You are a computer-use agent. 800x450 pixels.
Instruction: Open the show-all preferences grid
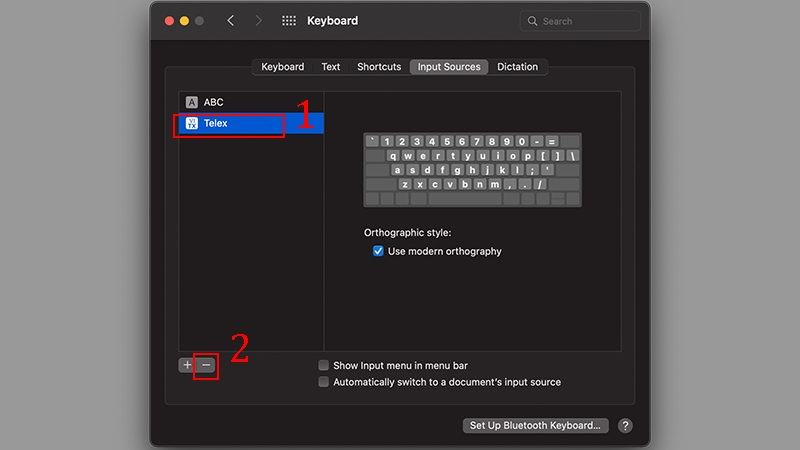[x=289, y=21]
